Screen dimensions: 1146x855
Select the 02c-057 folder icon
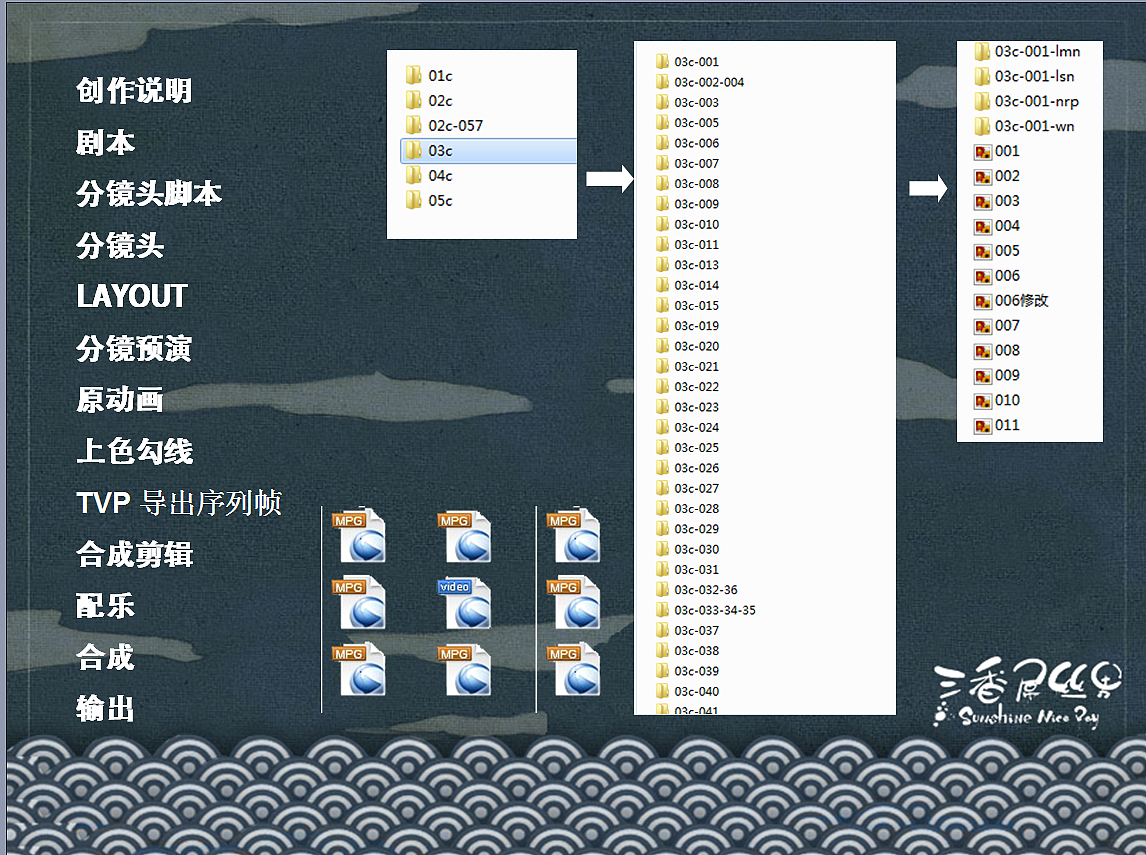414,125
